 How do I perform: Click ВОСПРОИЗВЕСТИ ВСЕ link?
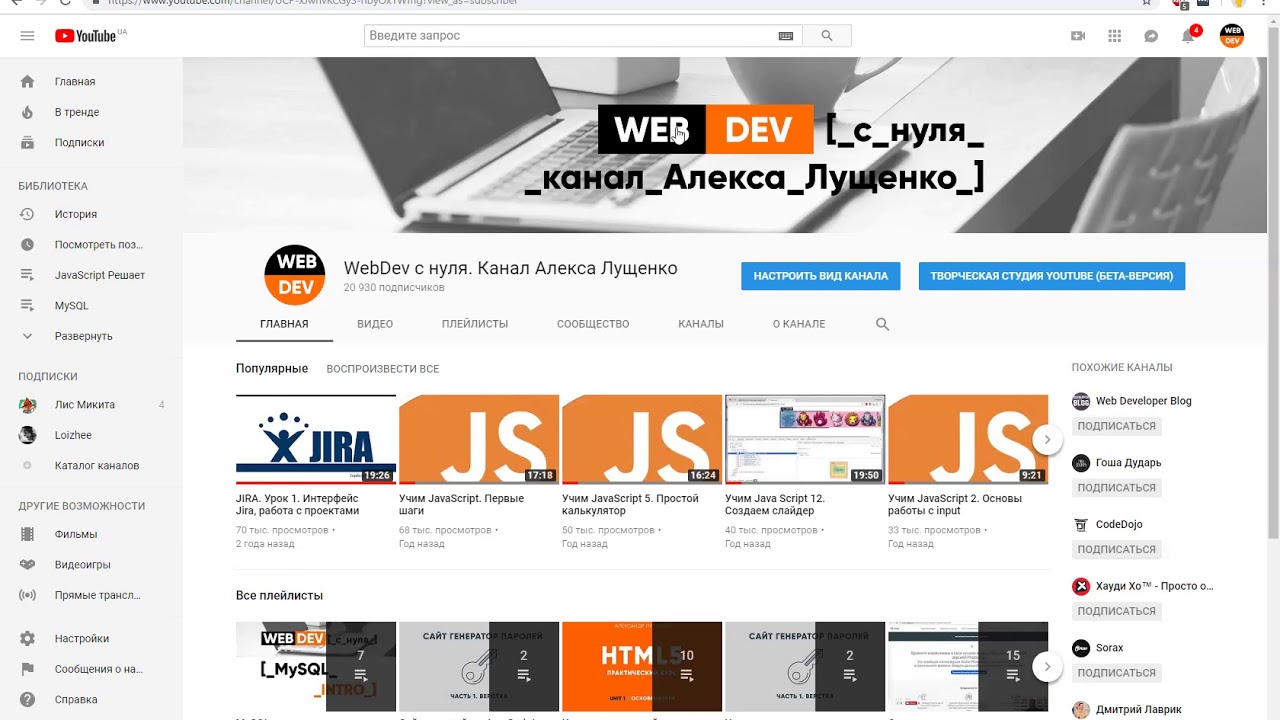coord(382,369)
